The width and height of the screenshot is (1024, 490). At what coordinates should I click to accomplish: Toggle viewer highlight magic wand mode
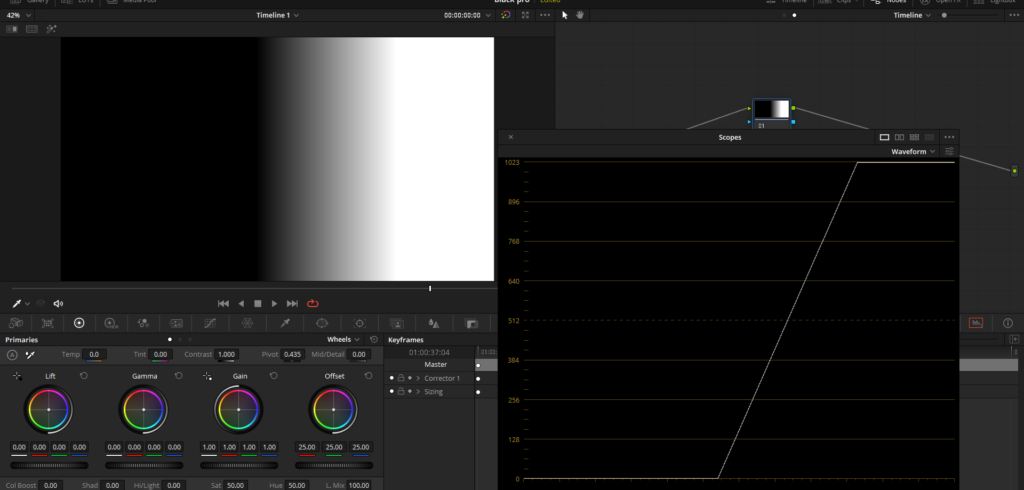coord(51,29)
